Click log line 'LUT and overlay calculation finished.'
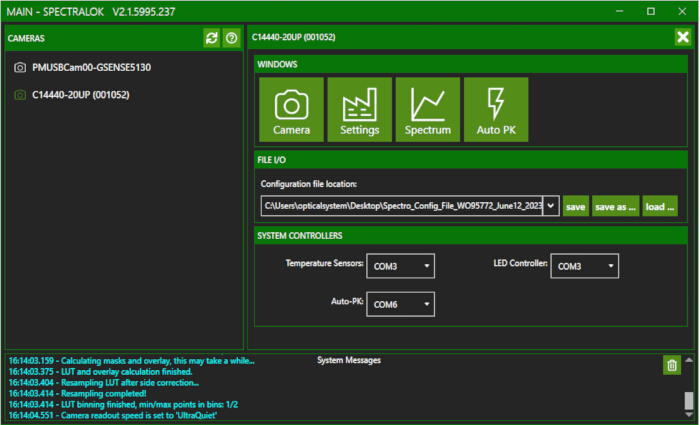 (100, 371)
